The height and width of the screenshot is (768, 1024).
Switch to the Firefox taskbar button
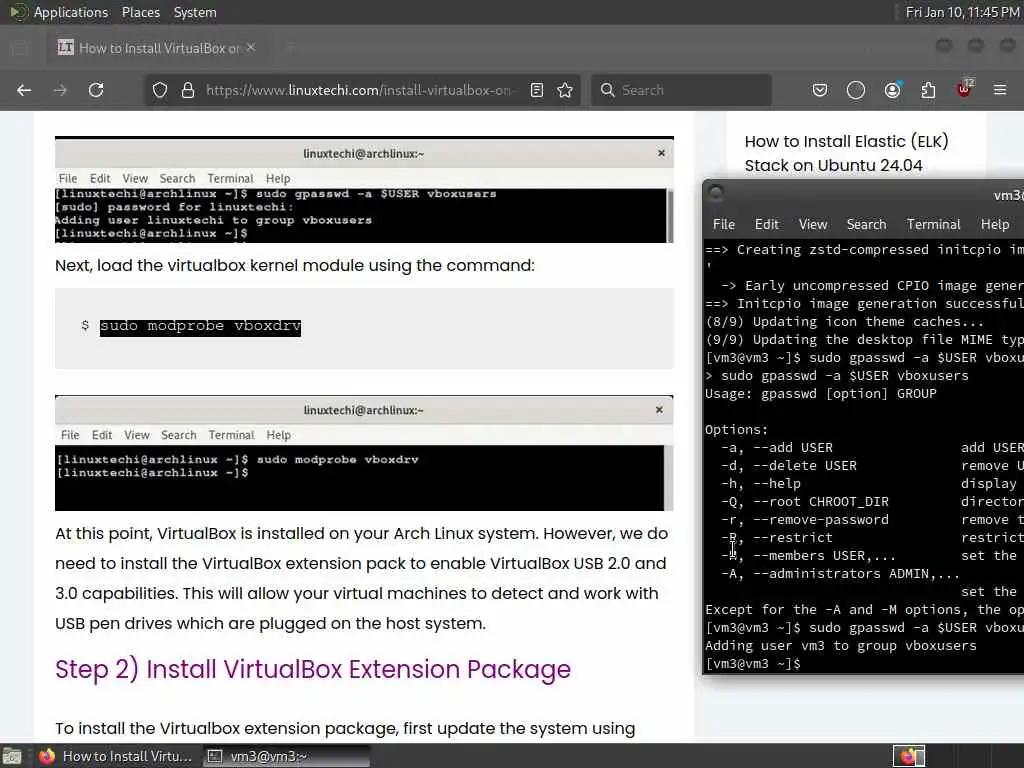point(116,756)
